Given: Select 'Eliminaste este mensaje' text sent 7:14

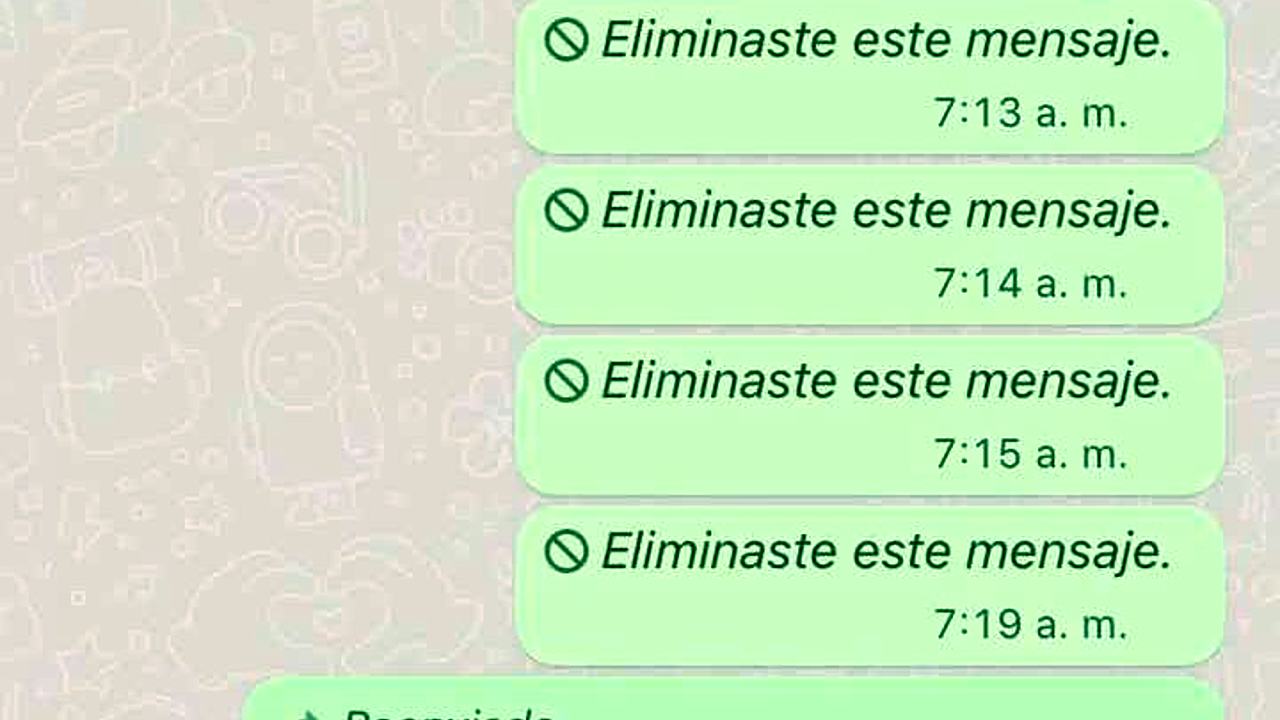Looking at the screenshot, I should click(886, 212).
